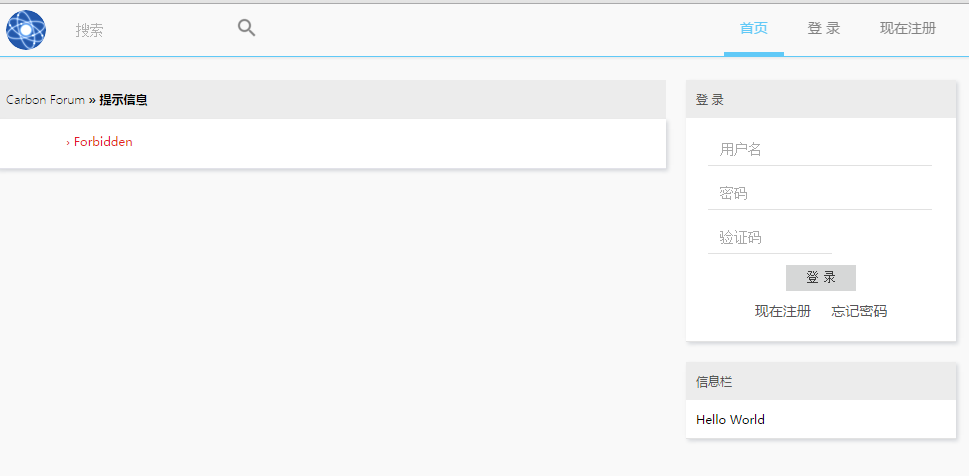Click the small arrow before Forbidden
969x476 pixels.
68,143
